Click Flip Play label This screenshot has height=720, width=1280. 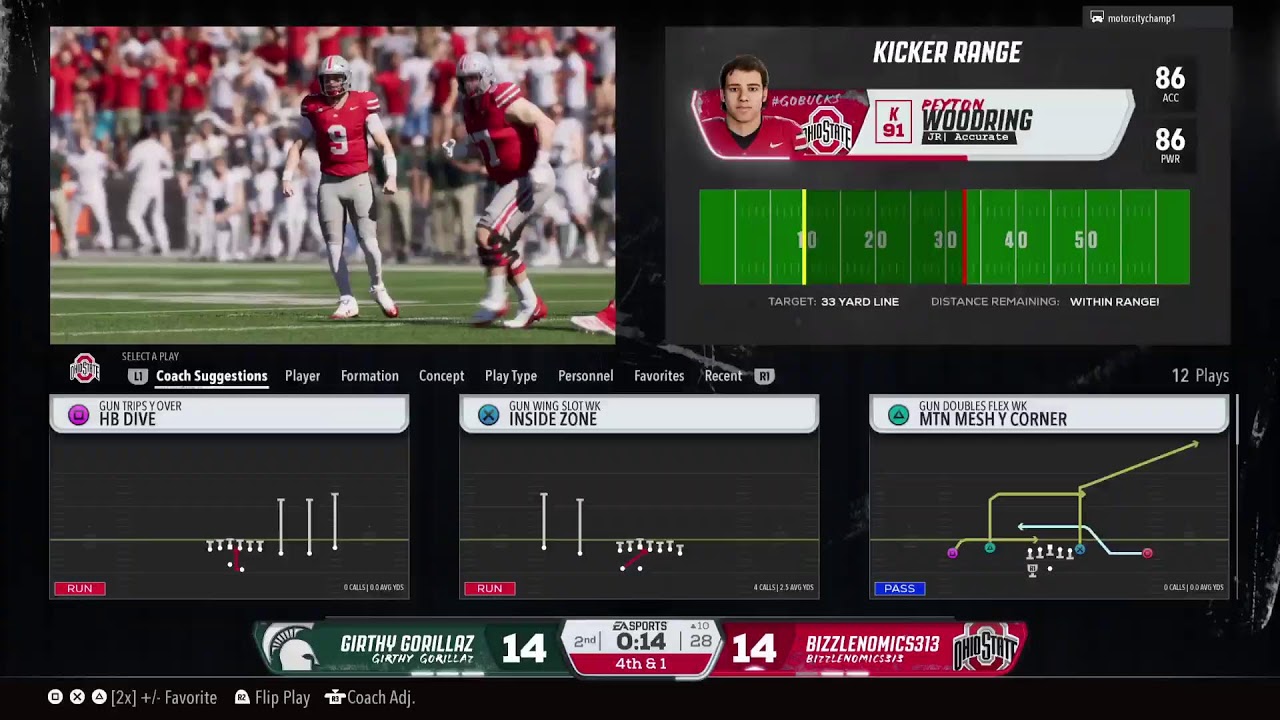coord(282,697)
